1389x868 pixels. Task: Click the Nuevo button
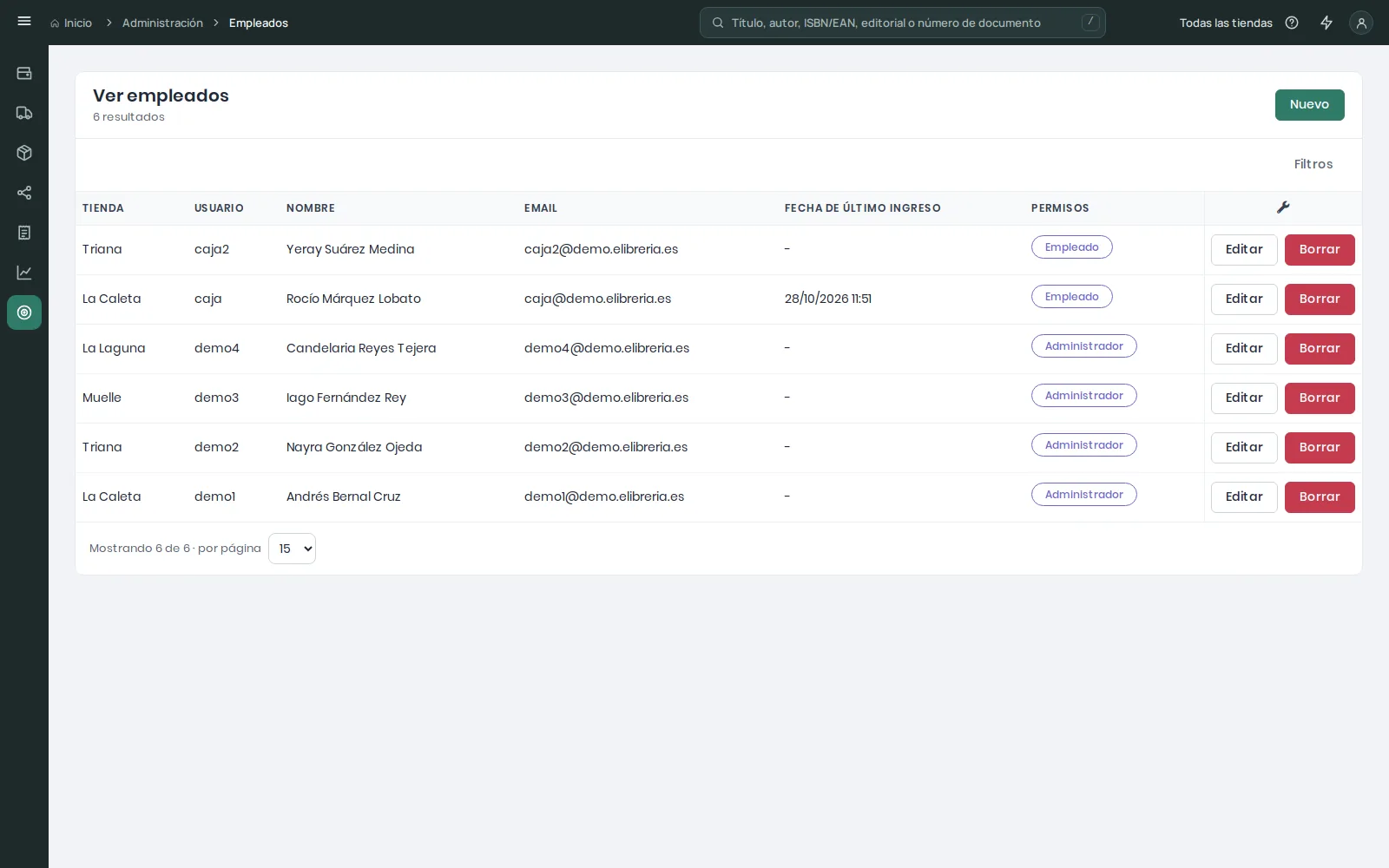[x=1309, y=105]
